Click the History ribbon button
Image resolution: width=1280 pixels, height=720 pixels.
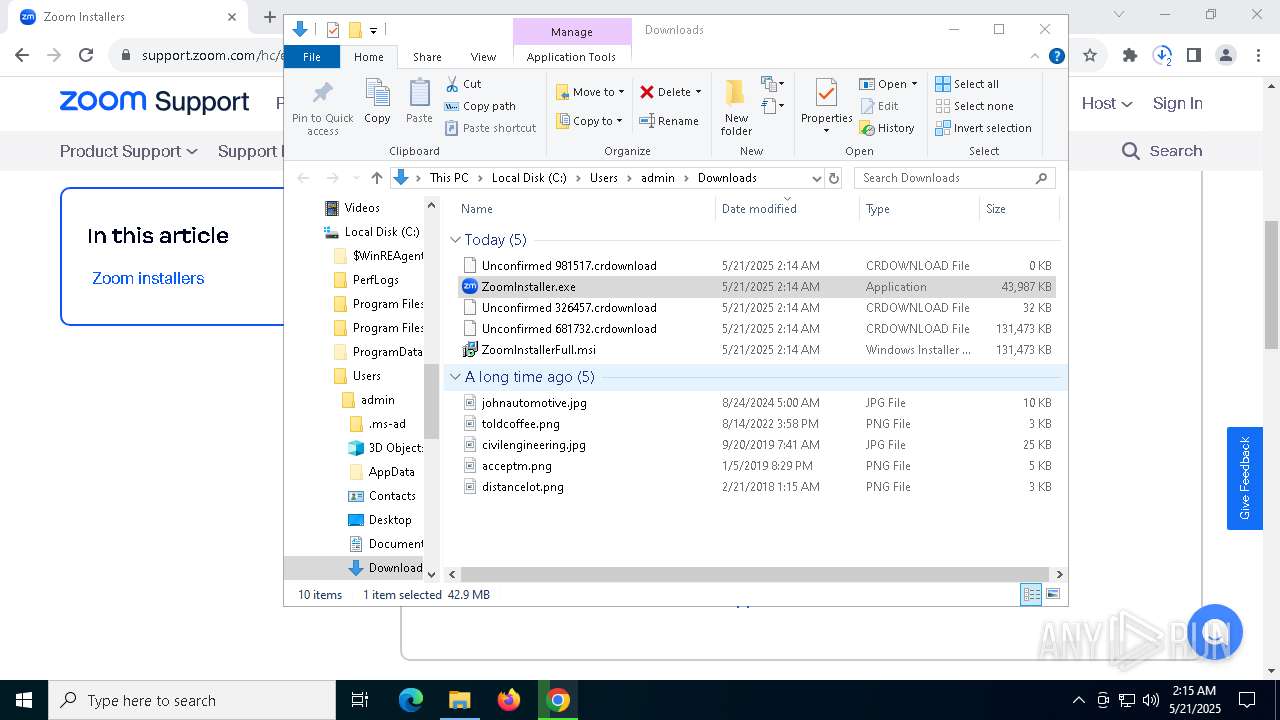point(887,128)
